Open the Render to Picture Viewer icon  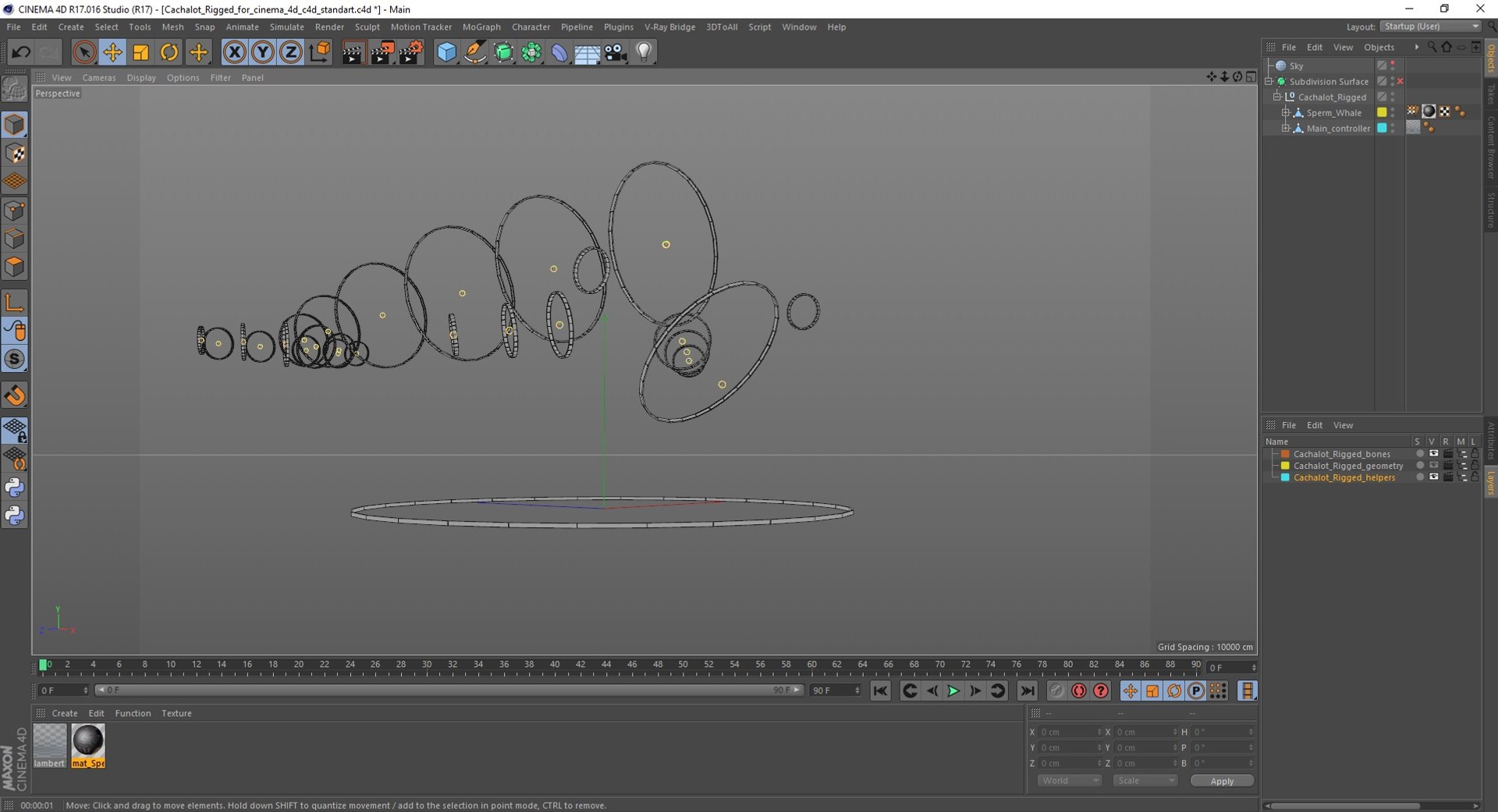[x=382, y=52]
